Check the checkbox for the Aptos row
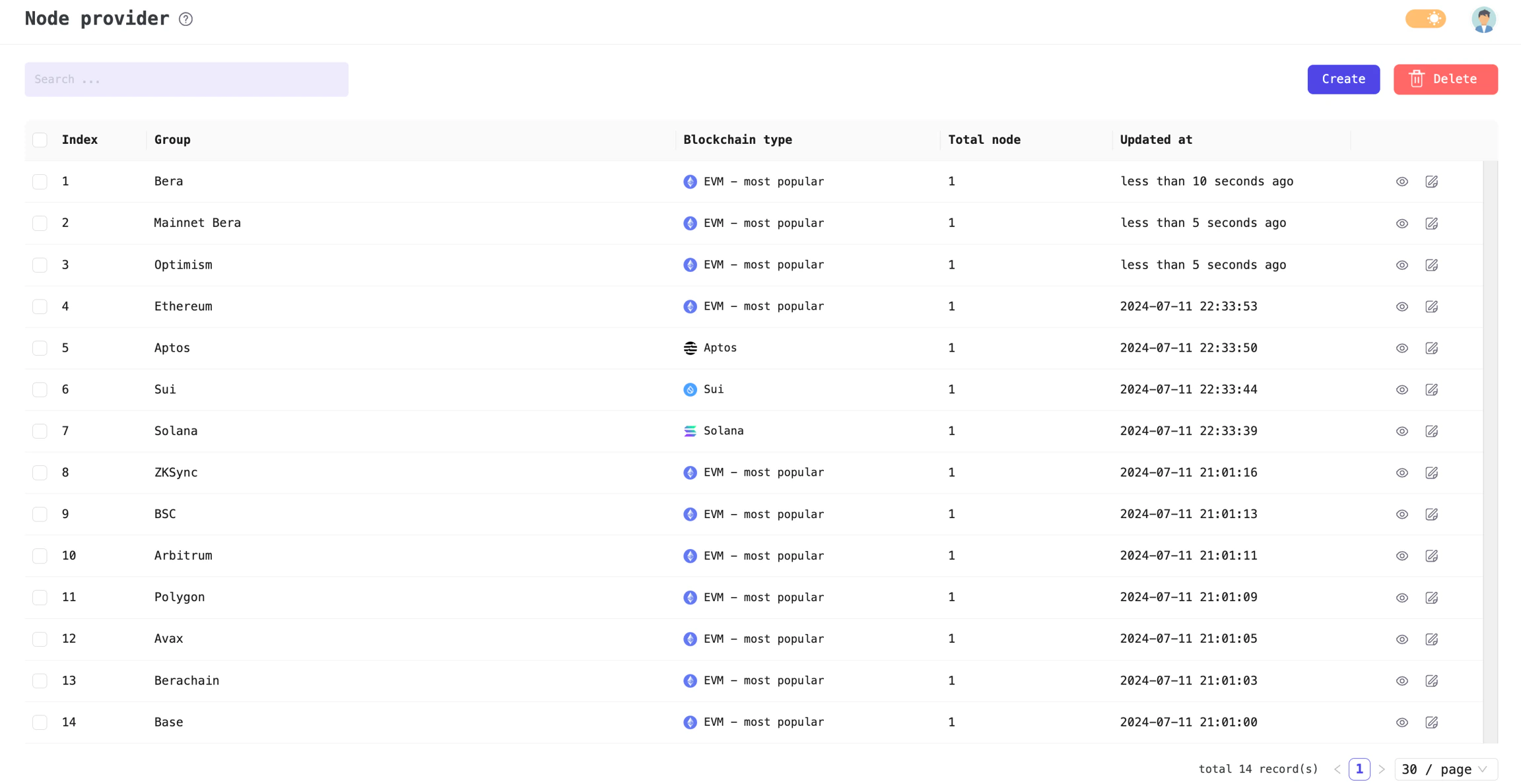The width and height of the screenshot is (1521, 784). tap(40, 348)
